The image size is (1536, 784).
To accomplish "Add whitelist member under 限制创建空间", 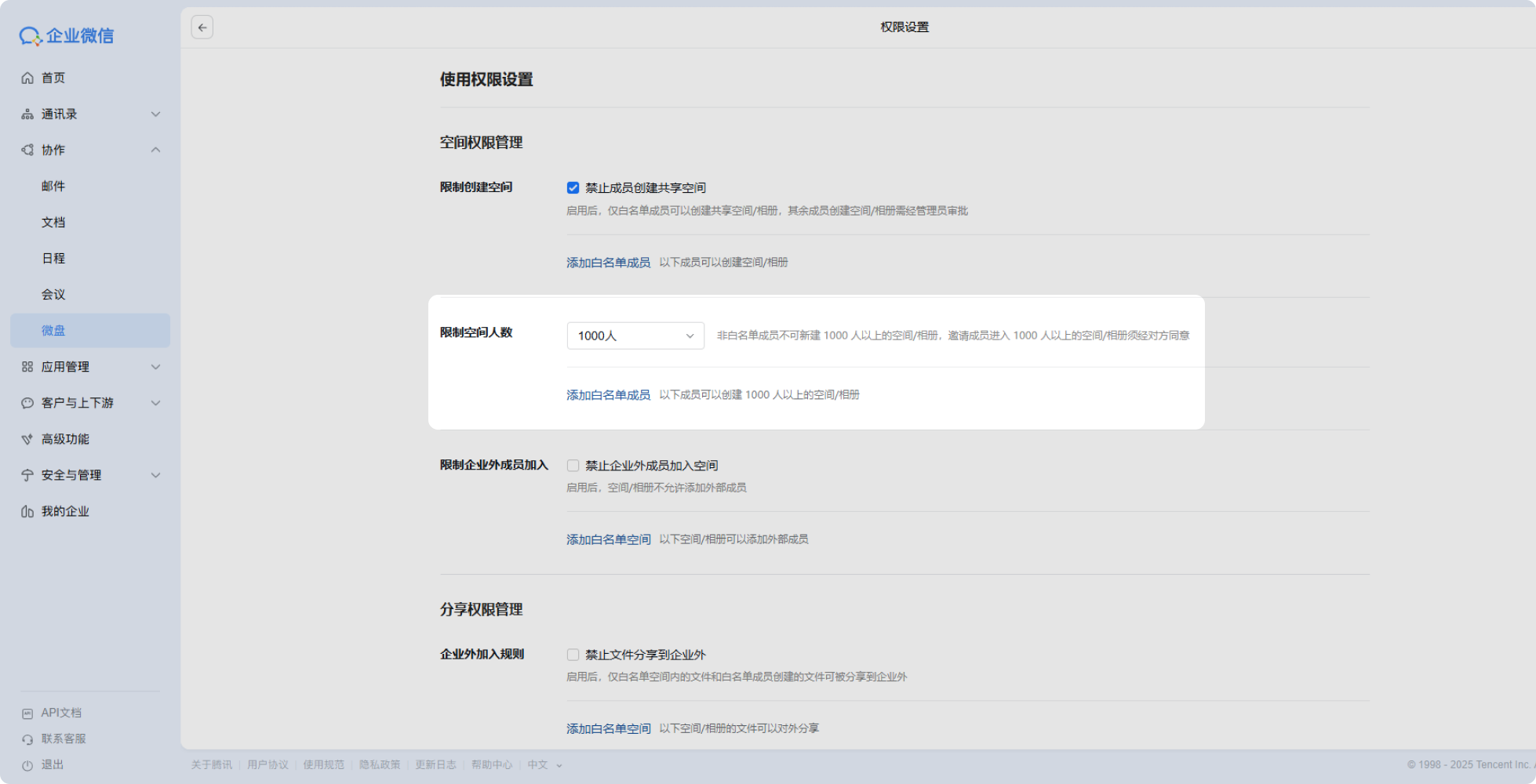I will (x=609, y=263).
